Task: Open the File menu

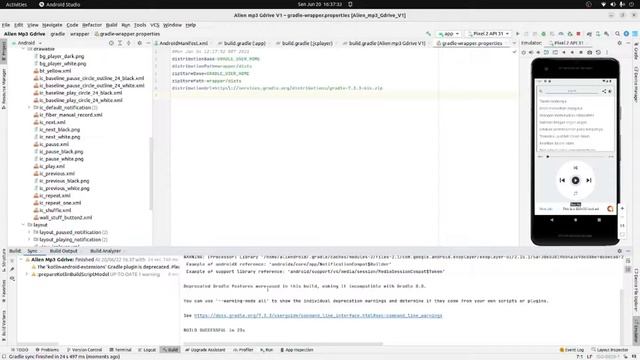Action: tap(6, 25)
